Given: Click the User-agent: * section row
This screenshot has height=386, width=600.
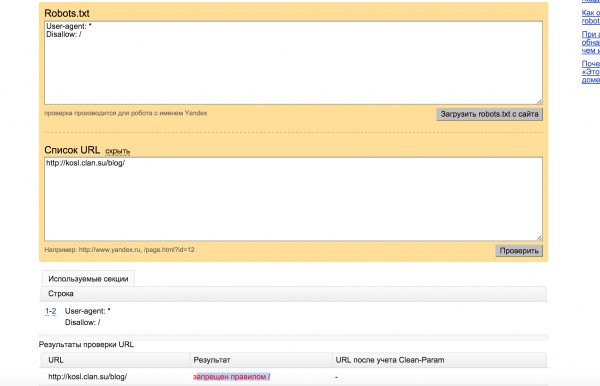Looking at the screenshot, I should pyautogui.click(x=88, y=311).
